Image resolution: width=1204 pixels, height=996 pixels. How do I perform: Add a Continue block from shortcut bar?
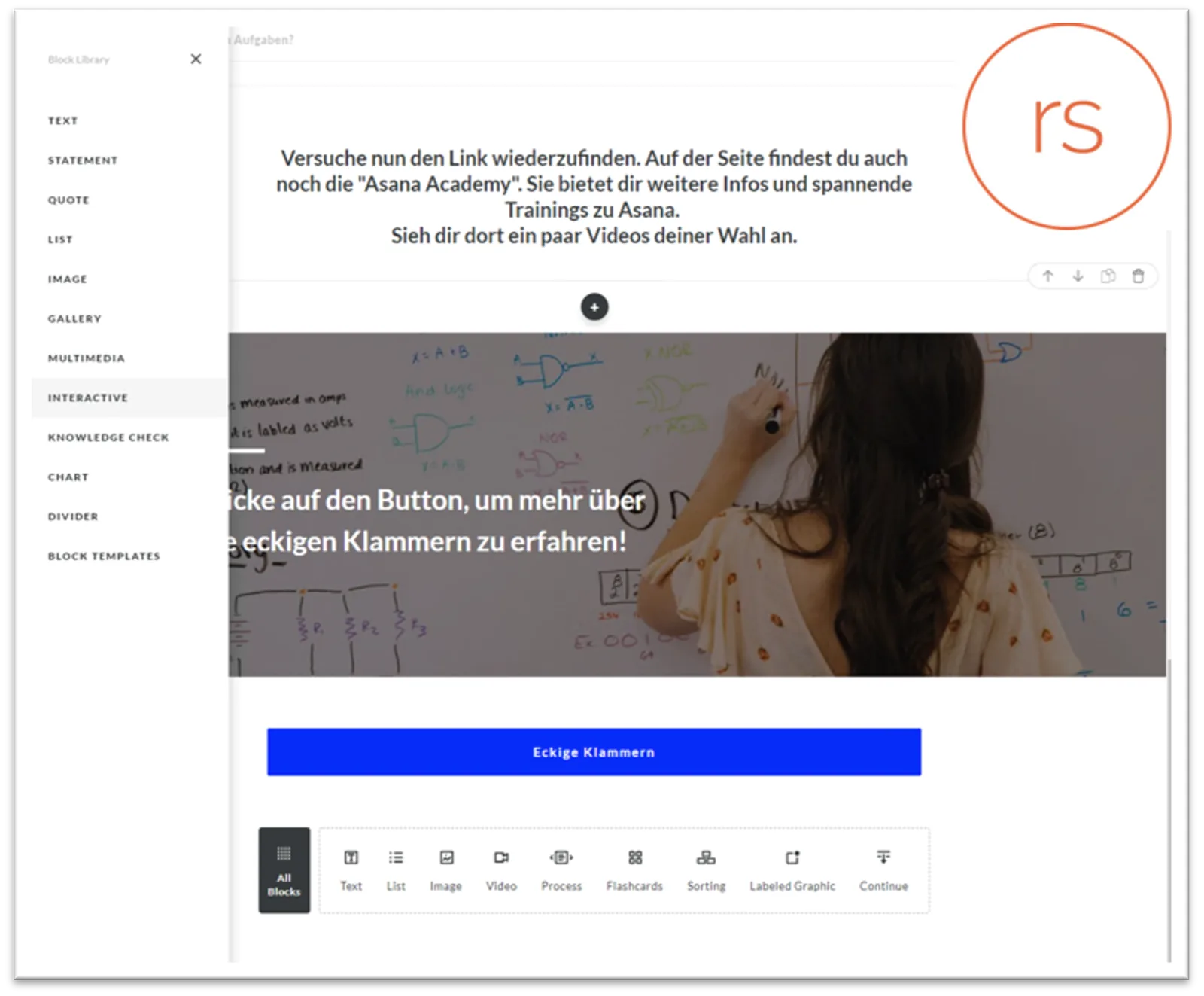pyautogui.click(x=883, y=870)
